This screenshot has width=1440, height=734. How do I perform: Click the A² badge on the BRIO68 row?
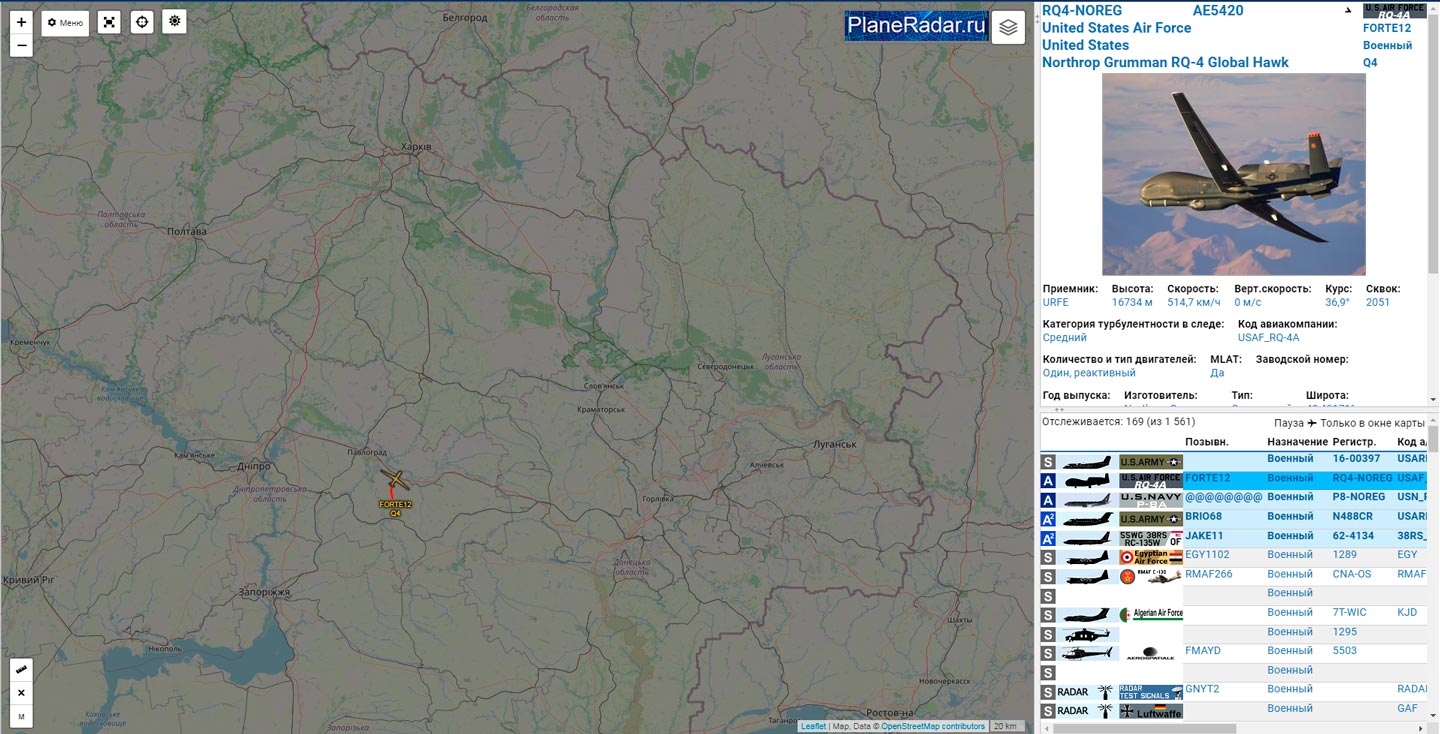pyautogui.click(x=1048, y=519)
